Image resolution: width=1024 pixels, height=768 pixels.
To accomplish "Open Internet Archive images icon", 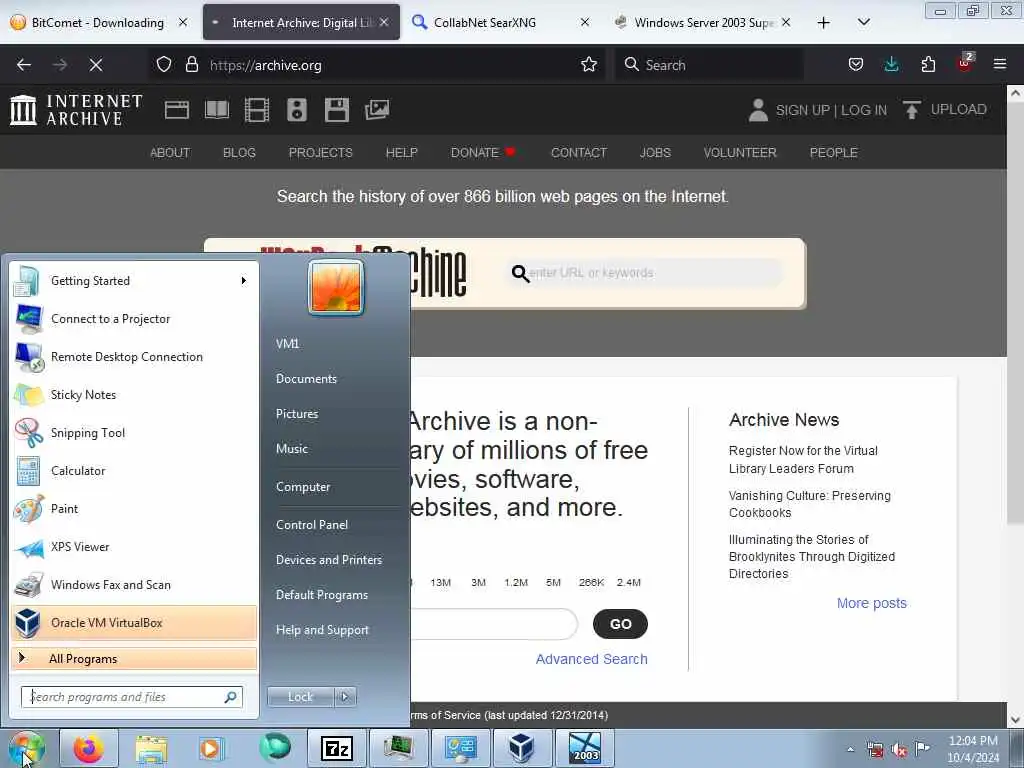I will (377, 110).
